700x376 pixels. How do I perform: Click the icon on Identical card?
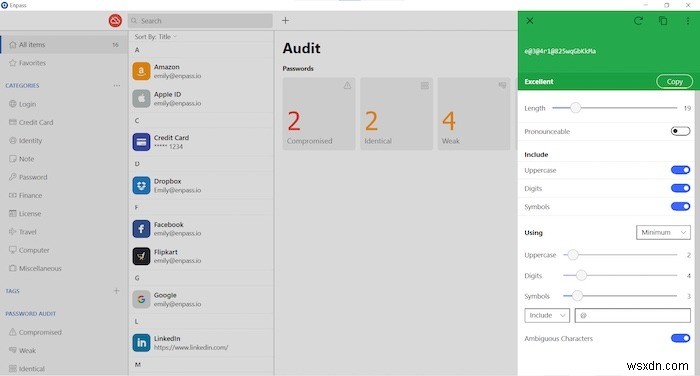point(425,85)
